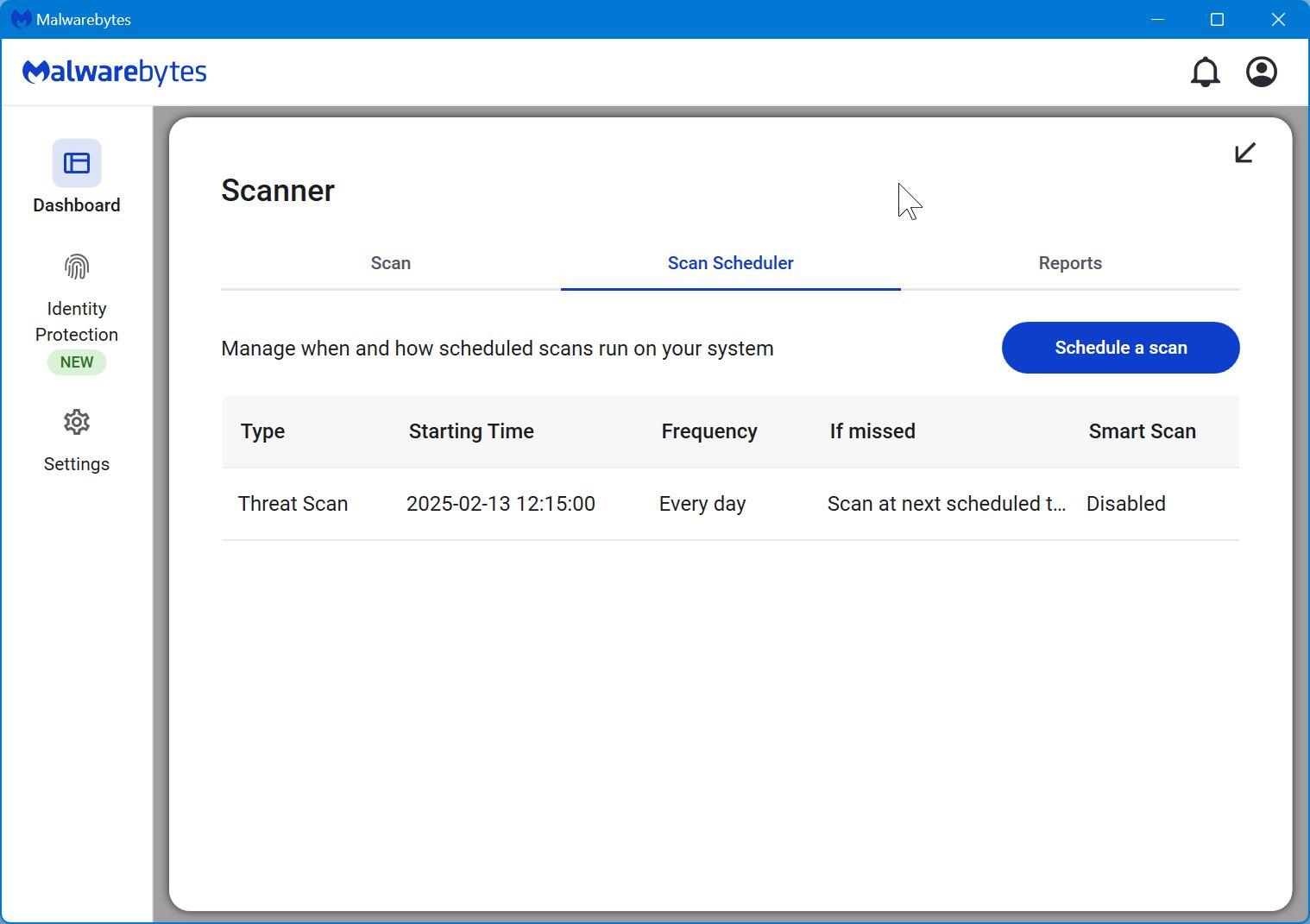Minimize the Malwarebytes window

tap(1157, 19)
